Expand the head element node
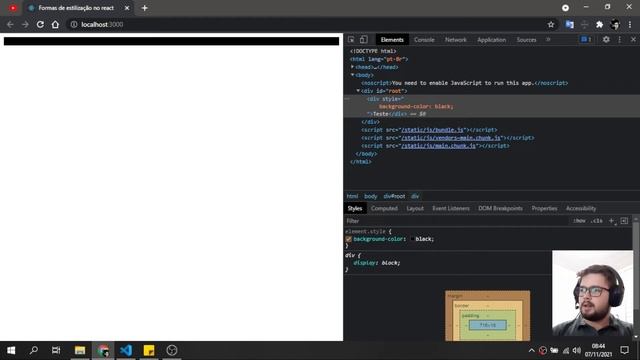The width and height of the screenshot is (640, 360). (352, 67)
